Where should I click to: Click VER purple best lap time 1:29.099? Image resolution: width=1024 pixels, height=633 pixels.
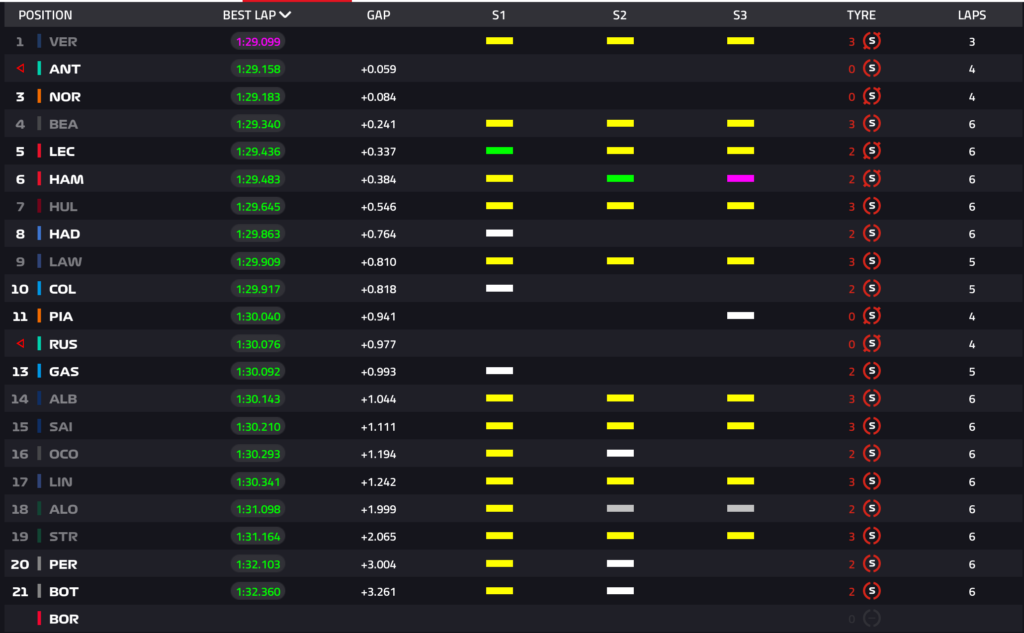pos(258,41)
